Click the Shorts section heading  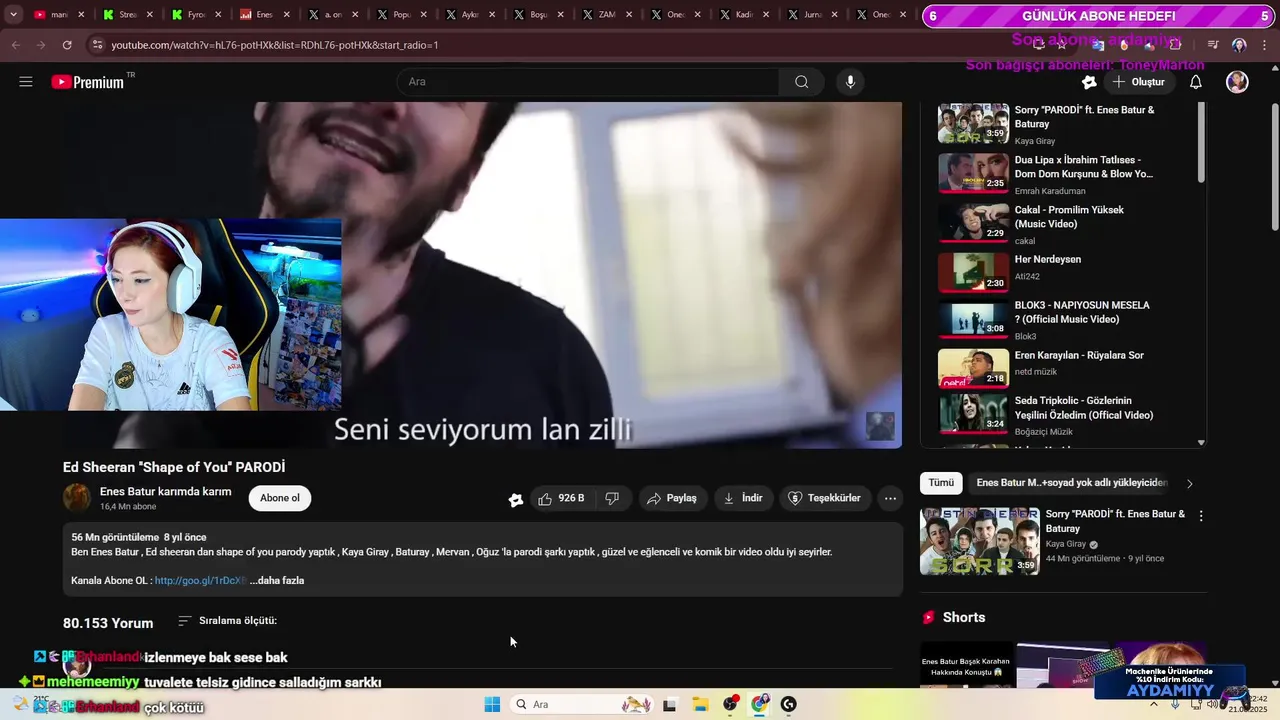pyautogui.click(x=964, y=617)
